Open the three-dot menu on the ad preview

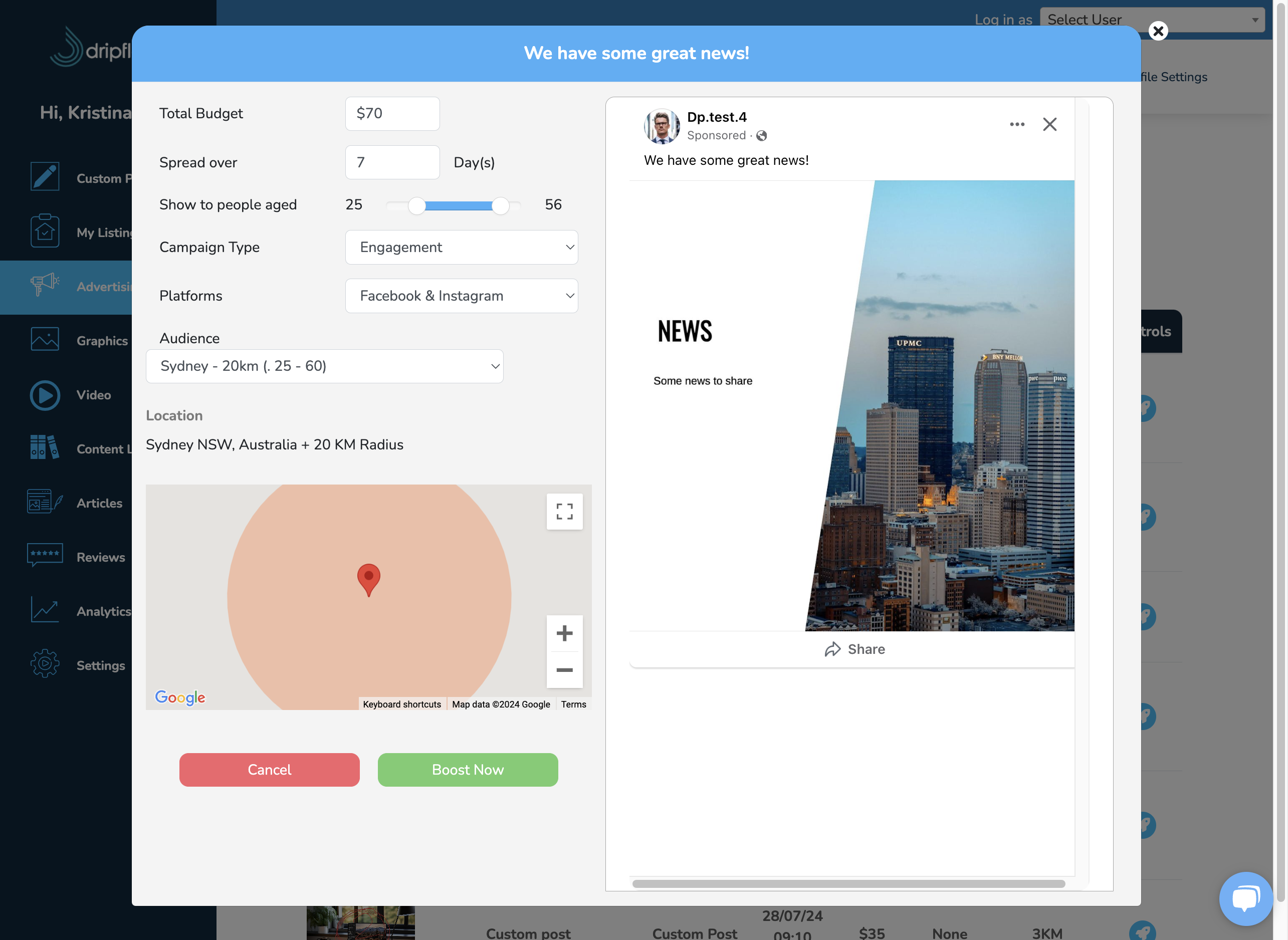pos(1016,124)
